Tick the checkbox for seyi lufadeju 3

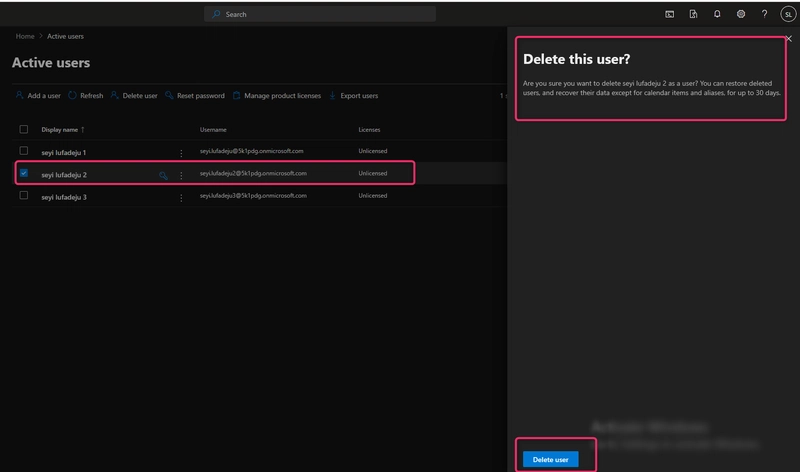tap(23, 195)
